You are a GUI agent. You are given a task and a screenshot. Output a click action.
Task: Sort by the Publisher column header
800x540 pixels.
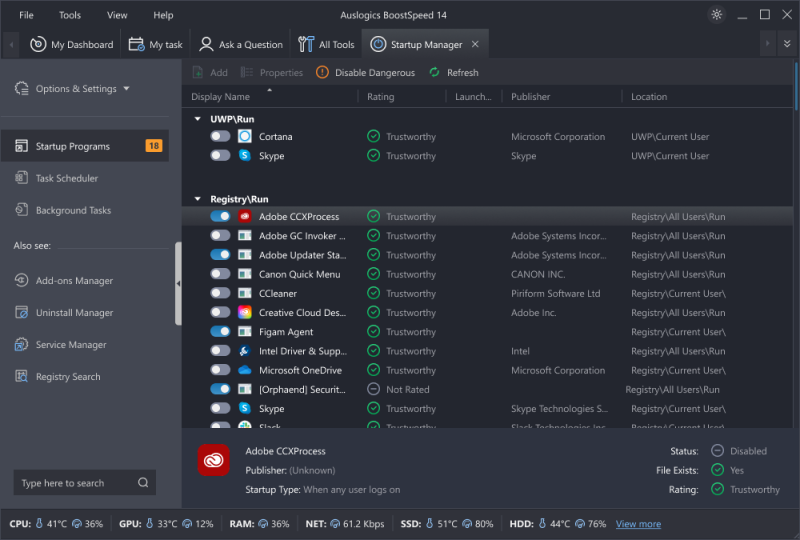click(x=531, y=96)
